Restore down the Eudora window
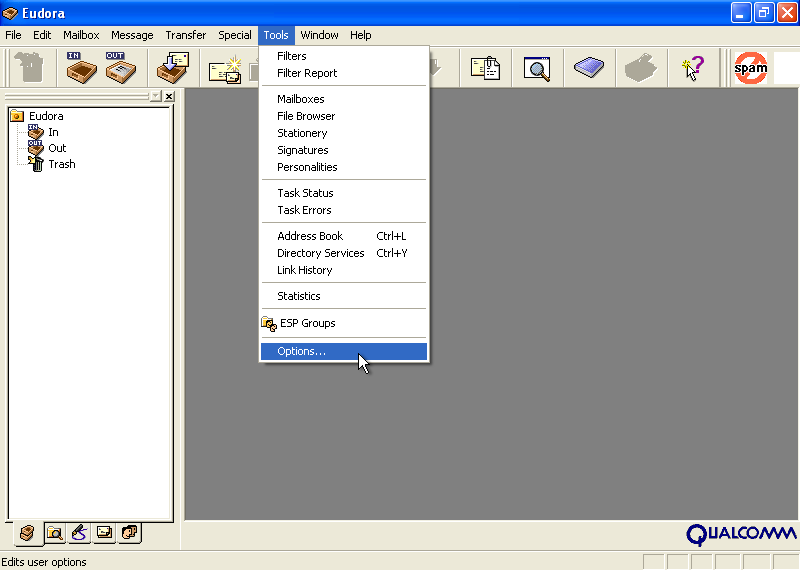800x570 pixels. (x=764, y=13)
